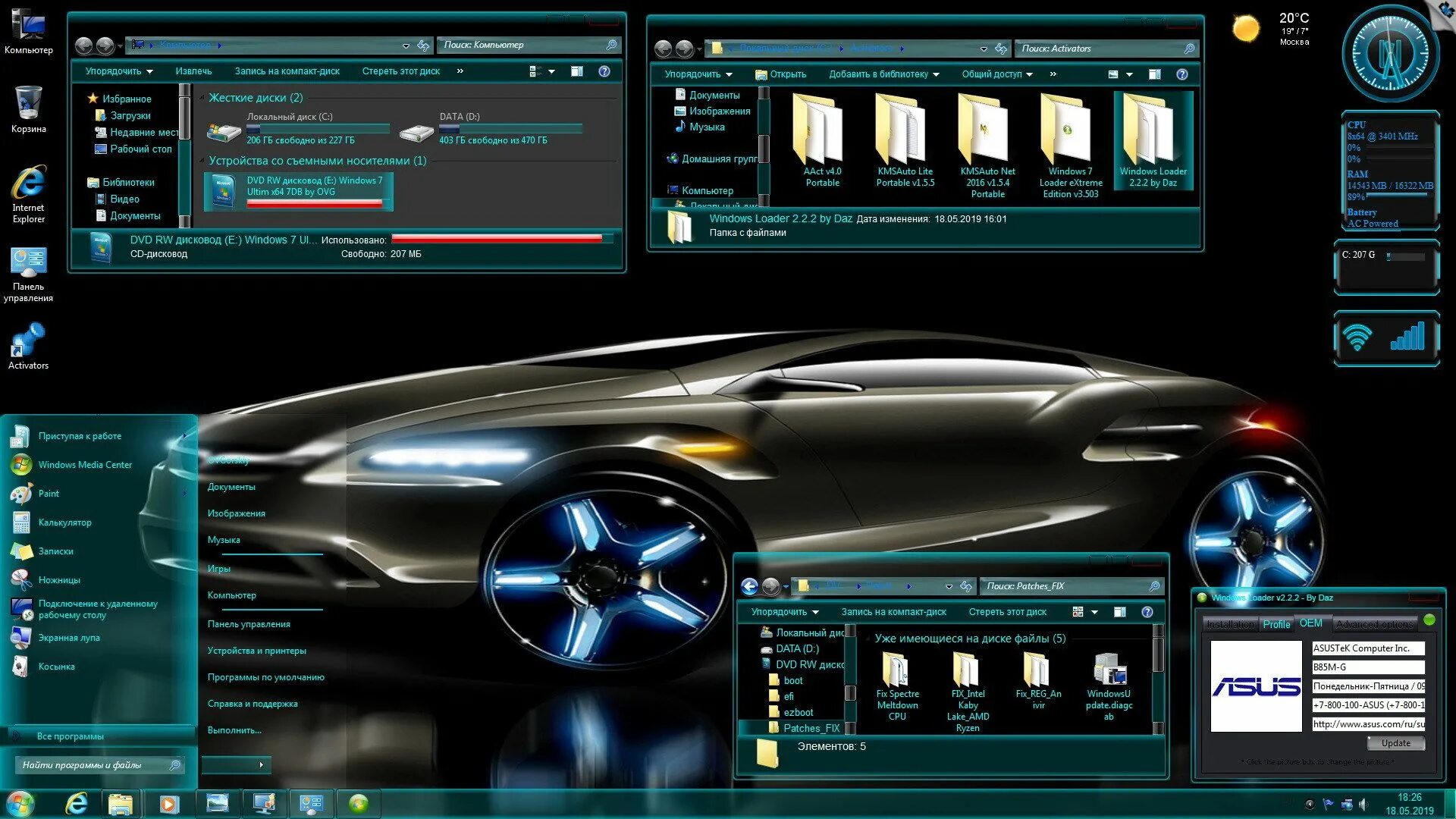Screen dimensions: 1456x819
Task: Click the Windows Start orb
Action: click(x=20, y=803)
